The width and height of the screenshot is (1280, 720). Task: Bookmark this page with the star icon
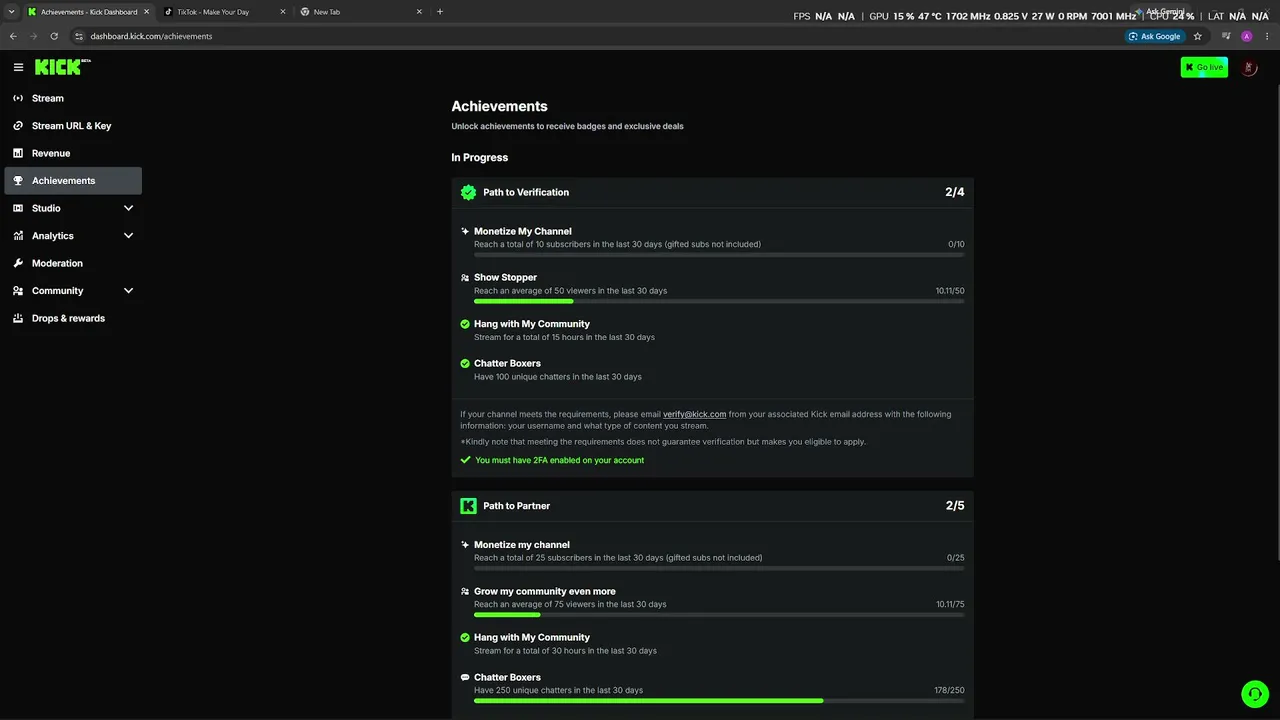(x=1197, y=36)
